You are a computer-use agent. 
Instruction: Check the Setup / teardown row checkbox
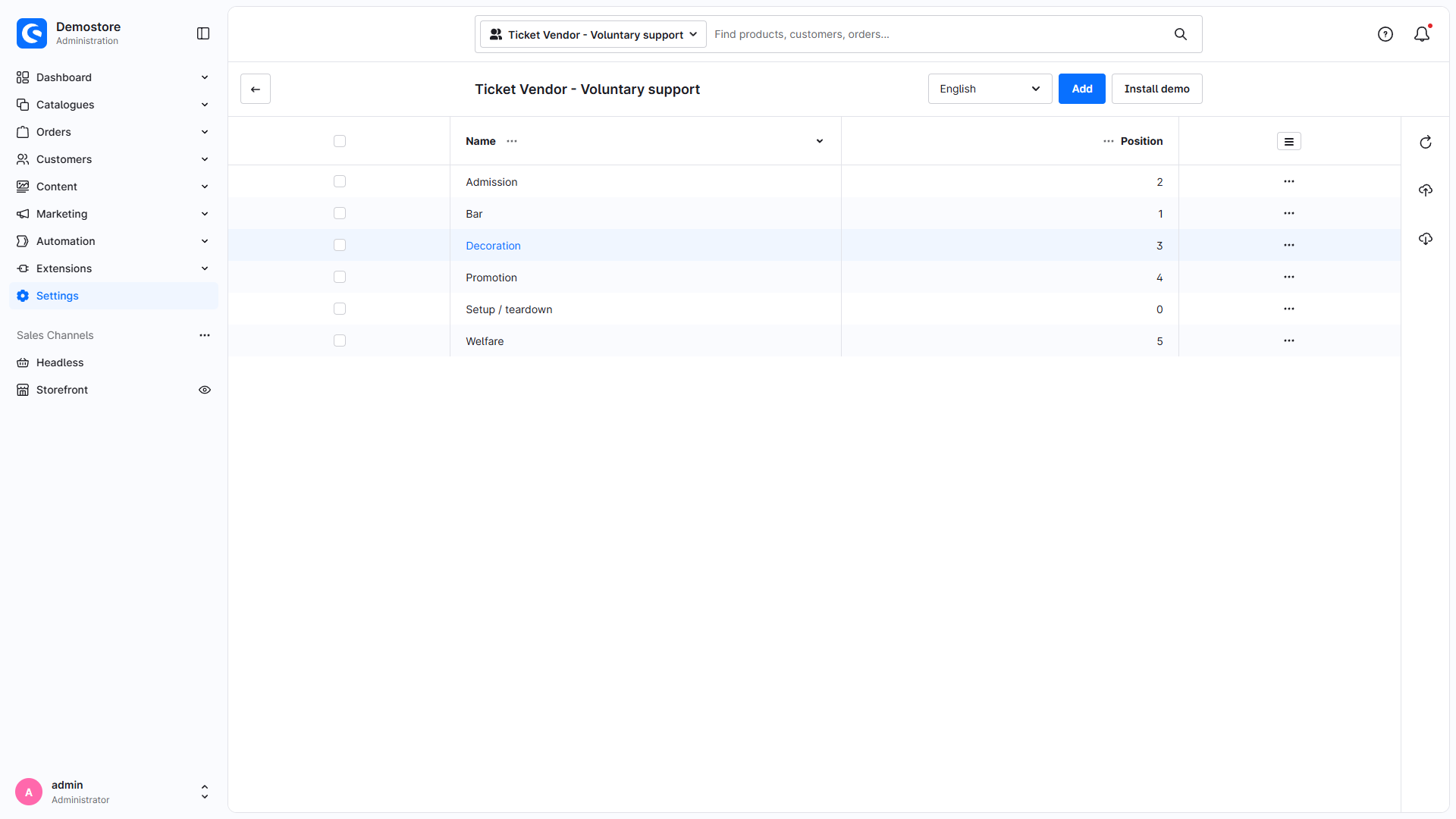(340, 309)
